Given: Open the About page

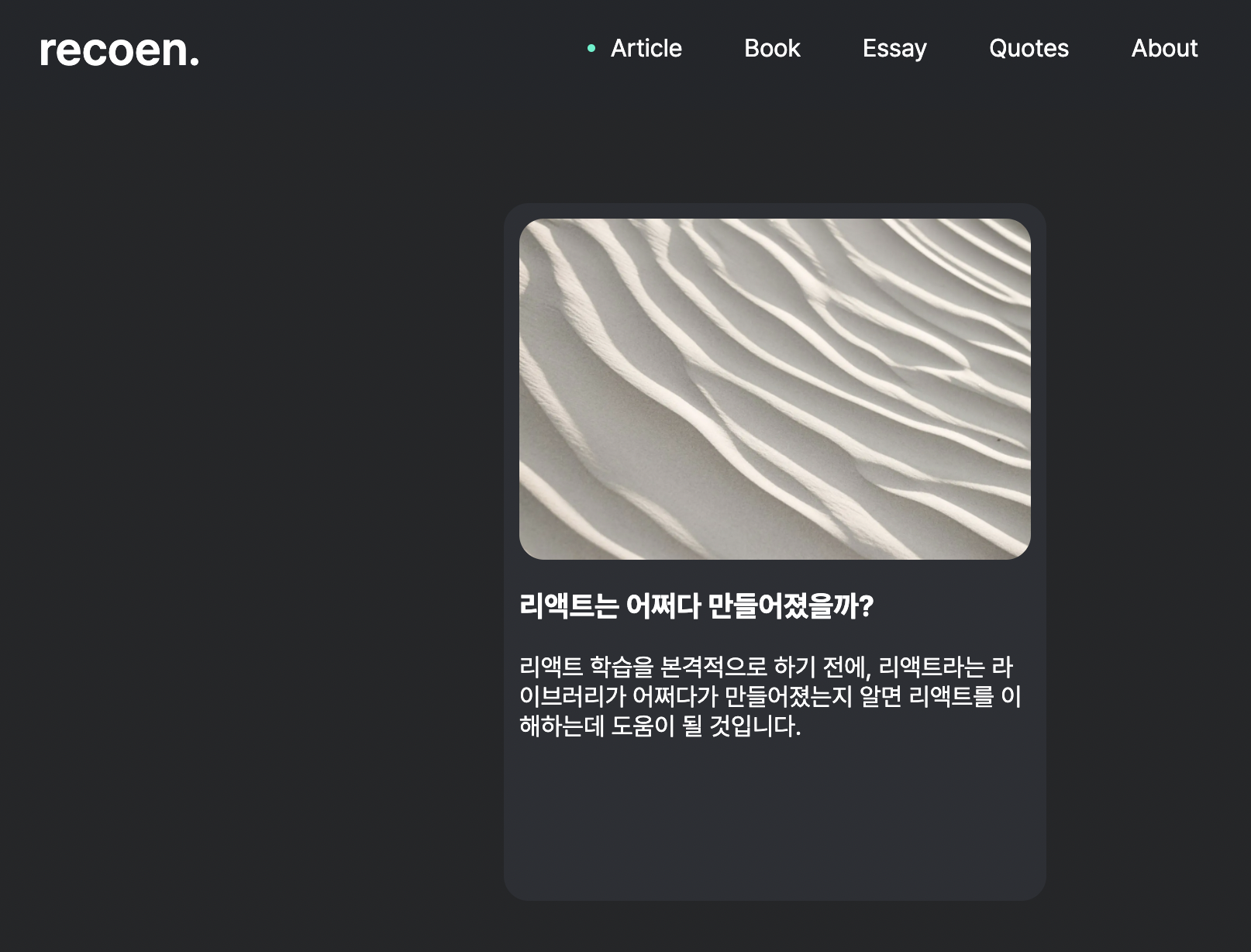Looking at the screenshot, I should (1164, 48).
